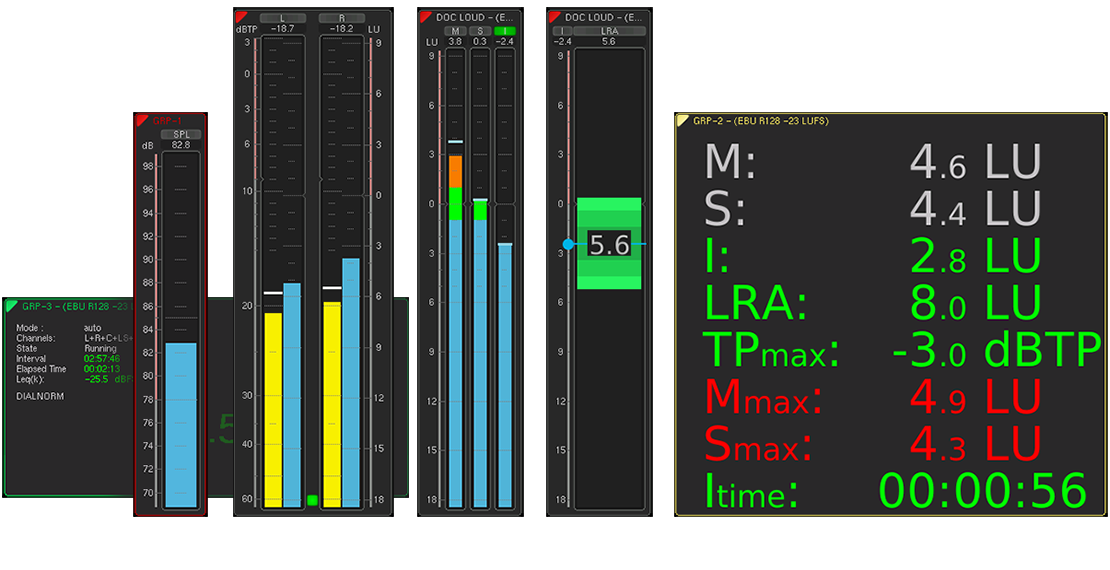Click the SPL label on GRP-1 meter

tap(181, 134)
